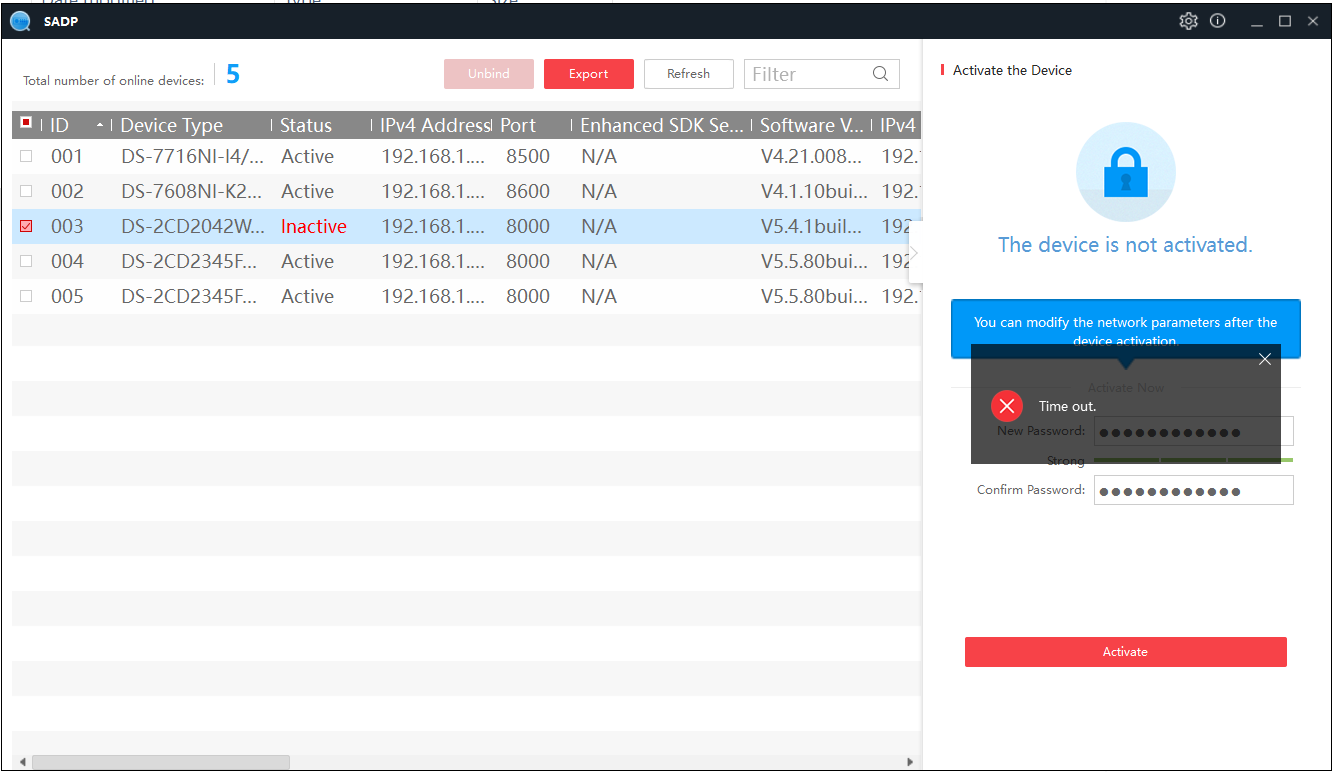This screenshot has width=1334, height=772.
Task: Click the search magnifier in Filter box
Action: click(880, 74)
